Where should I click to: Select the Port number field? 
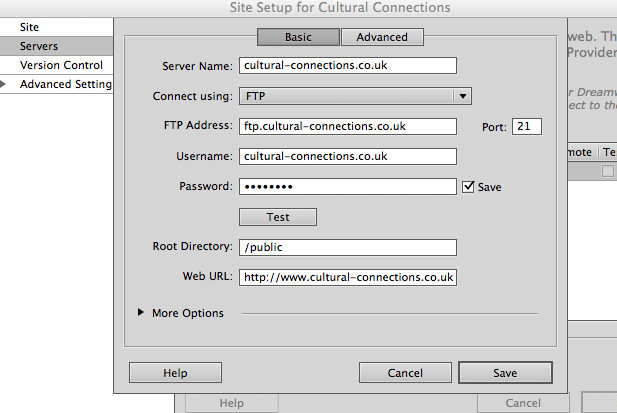coord(526,127)
